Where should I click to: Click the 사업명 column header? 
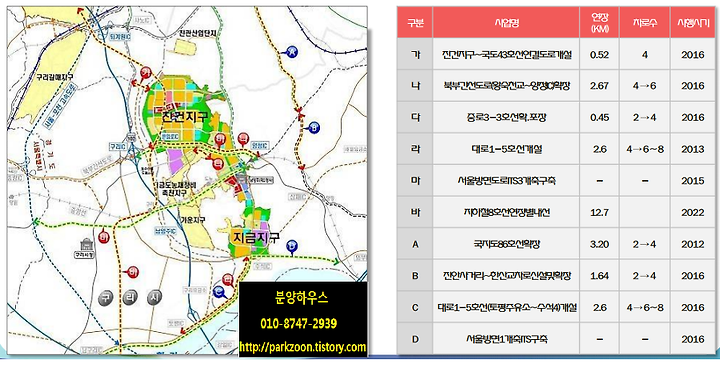click(x=506, y=22)
